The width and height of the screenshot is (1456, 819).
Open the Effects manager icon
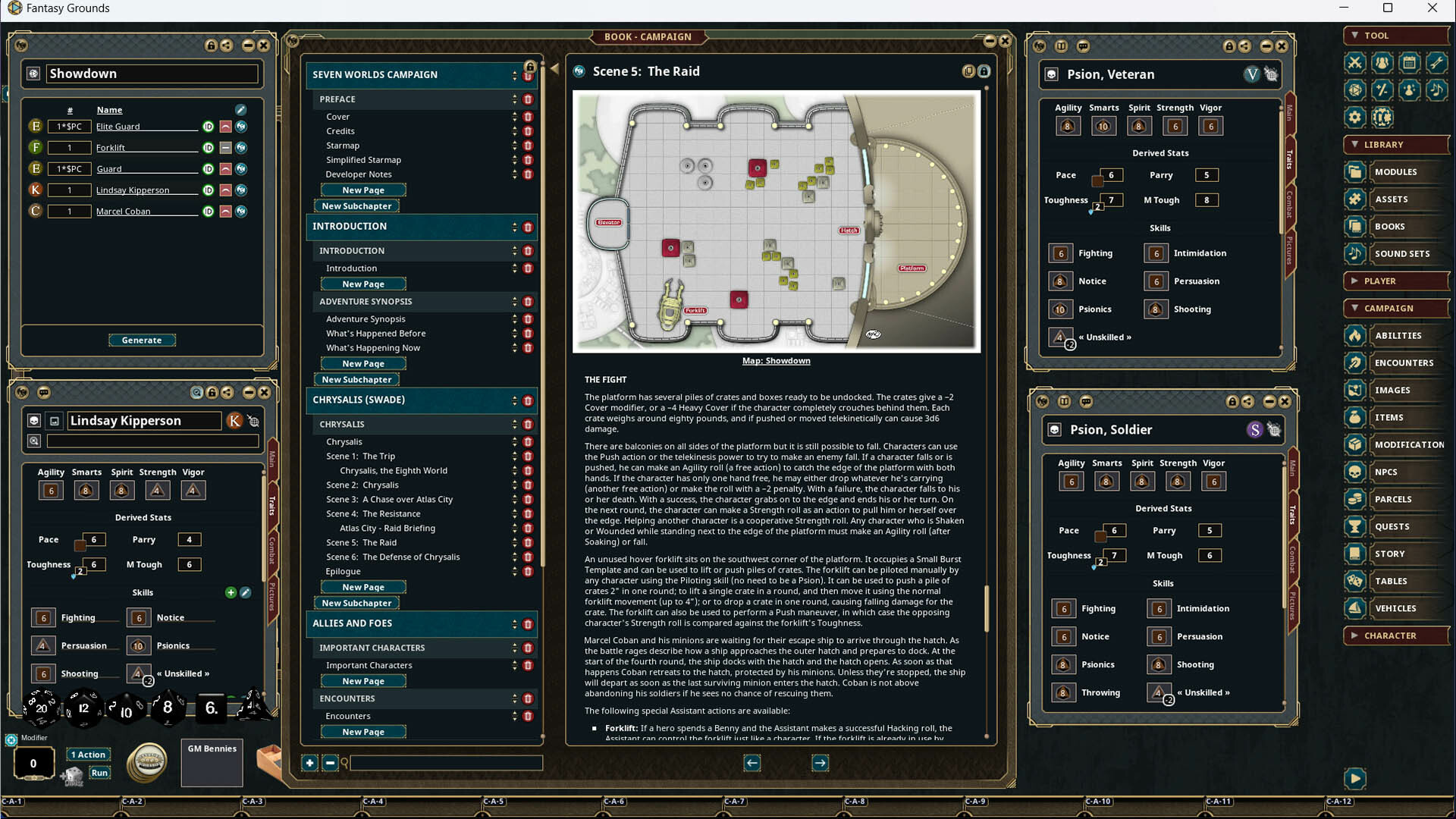click(x=1410, y=90)
